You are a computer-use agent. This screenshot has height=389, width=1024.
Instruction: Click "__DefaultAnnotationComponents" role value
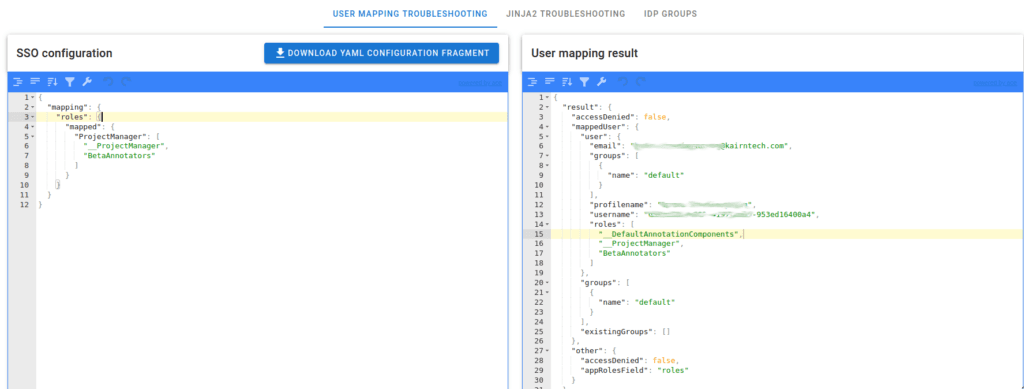(x=670, y=234)
